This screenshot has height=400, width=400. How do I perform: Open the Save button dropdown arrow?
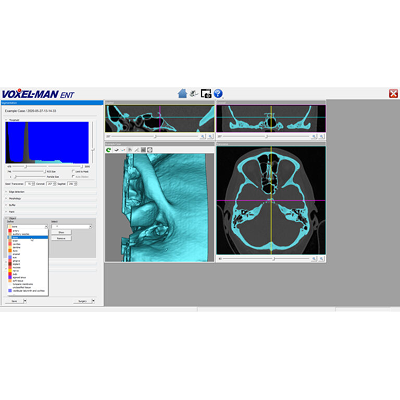[25, 301]
